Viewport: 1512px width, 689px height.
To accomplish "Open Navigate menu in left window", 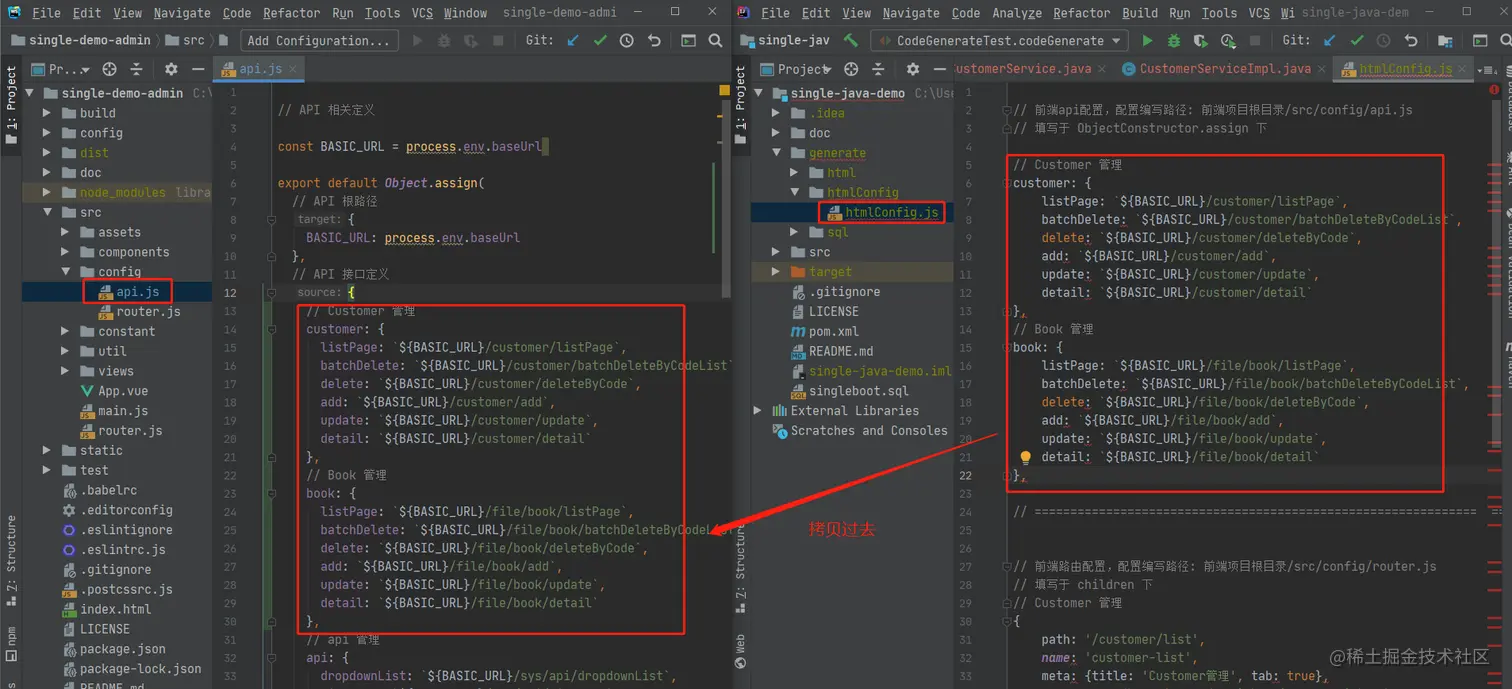I will point(182,13).
